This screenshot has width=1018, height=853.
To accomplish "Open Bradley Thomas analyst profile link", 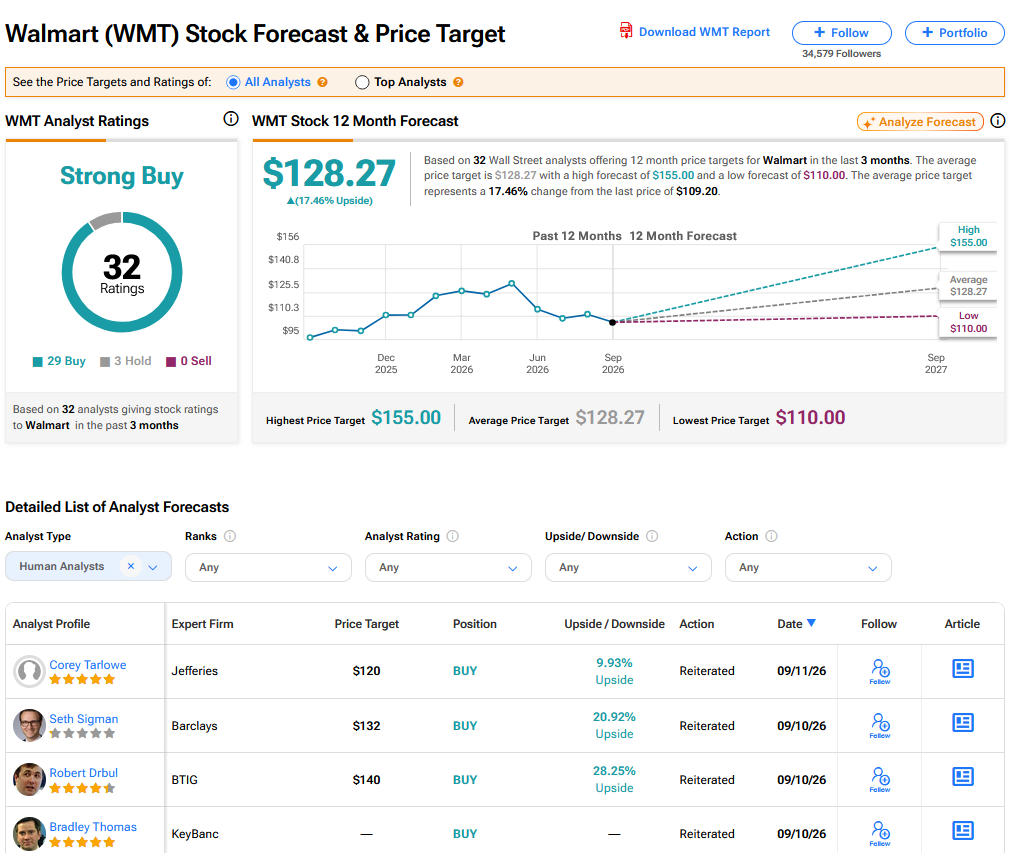I will pos(93,827).
